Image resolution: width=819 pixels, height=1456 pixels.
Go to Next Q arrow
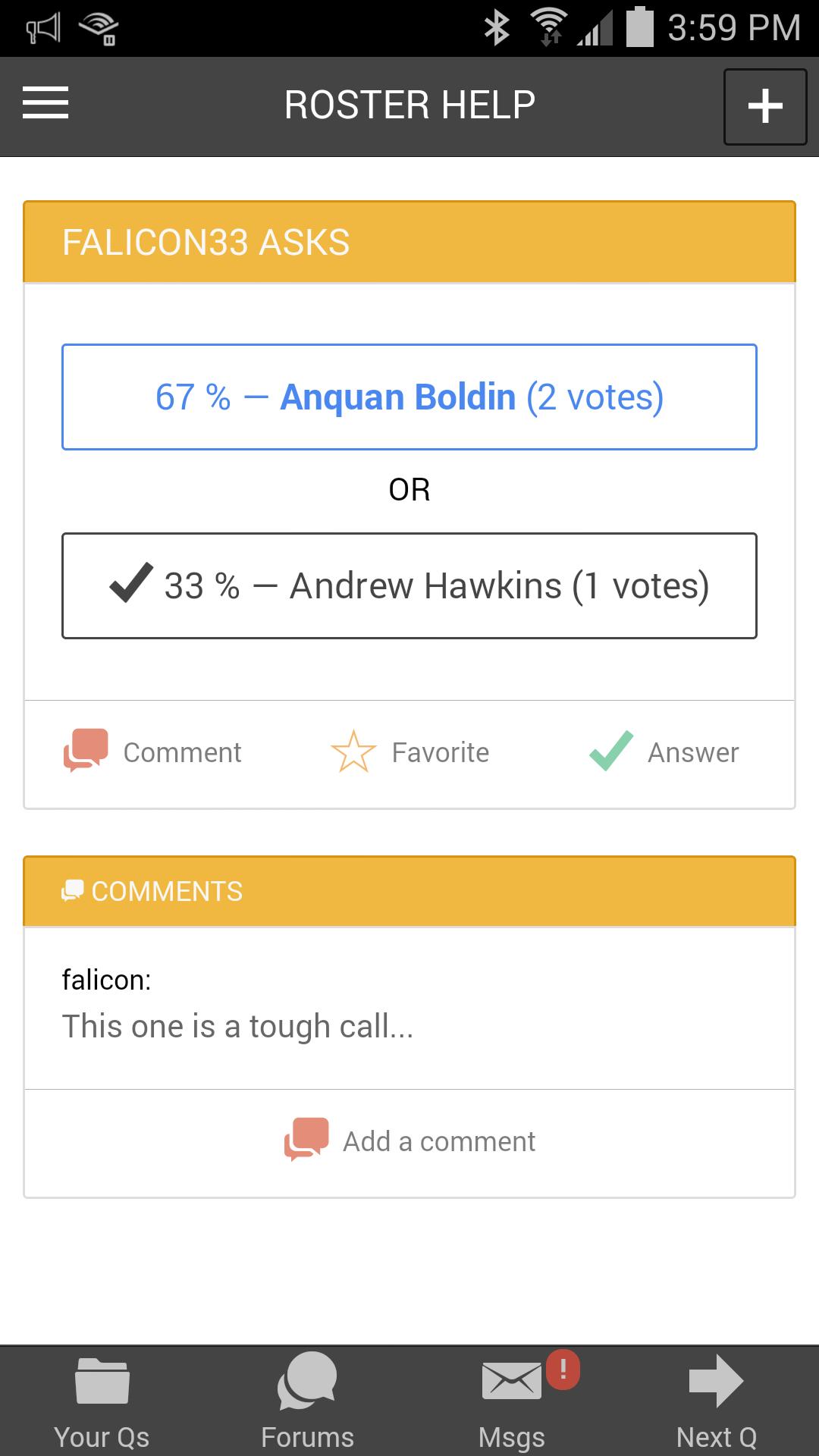[717, 1403]
